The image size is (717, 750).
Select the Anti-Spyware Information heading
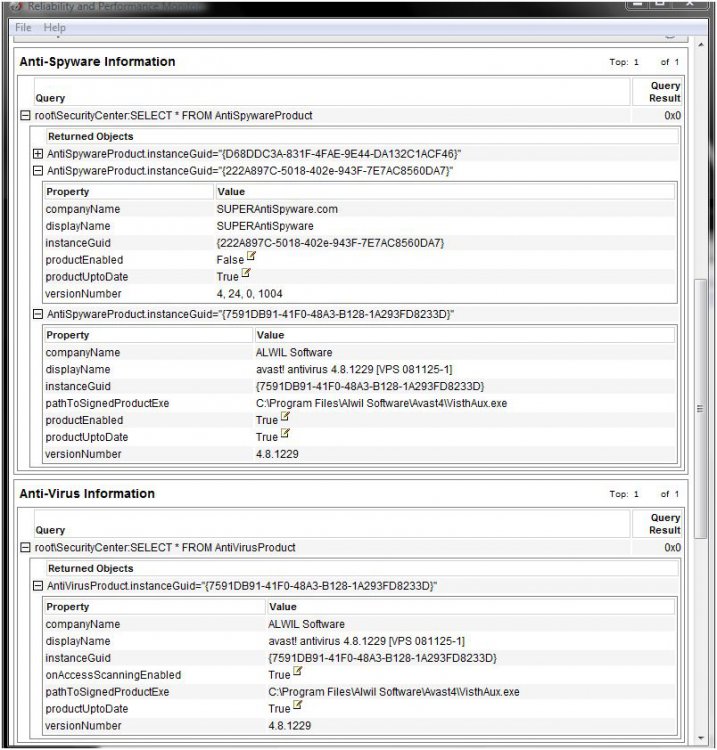click(98, 62)
